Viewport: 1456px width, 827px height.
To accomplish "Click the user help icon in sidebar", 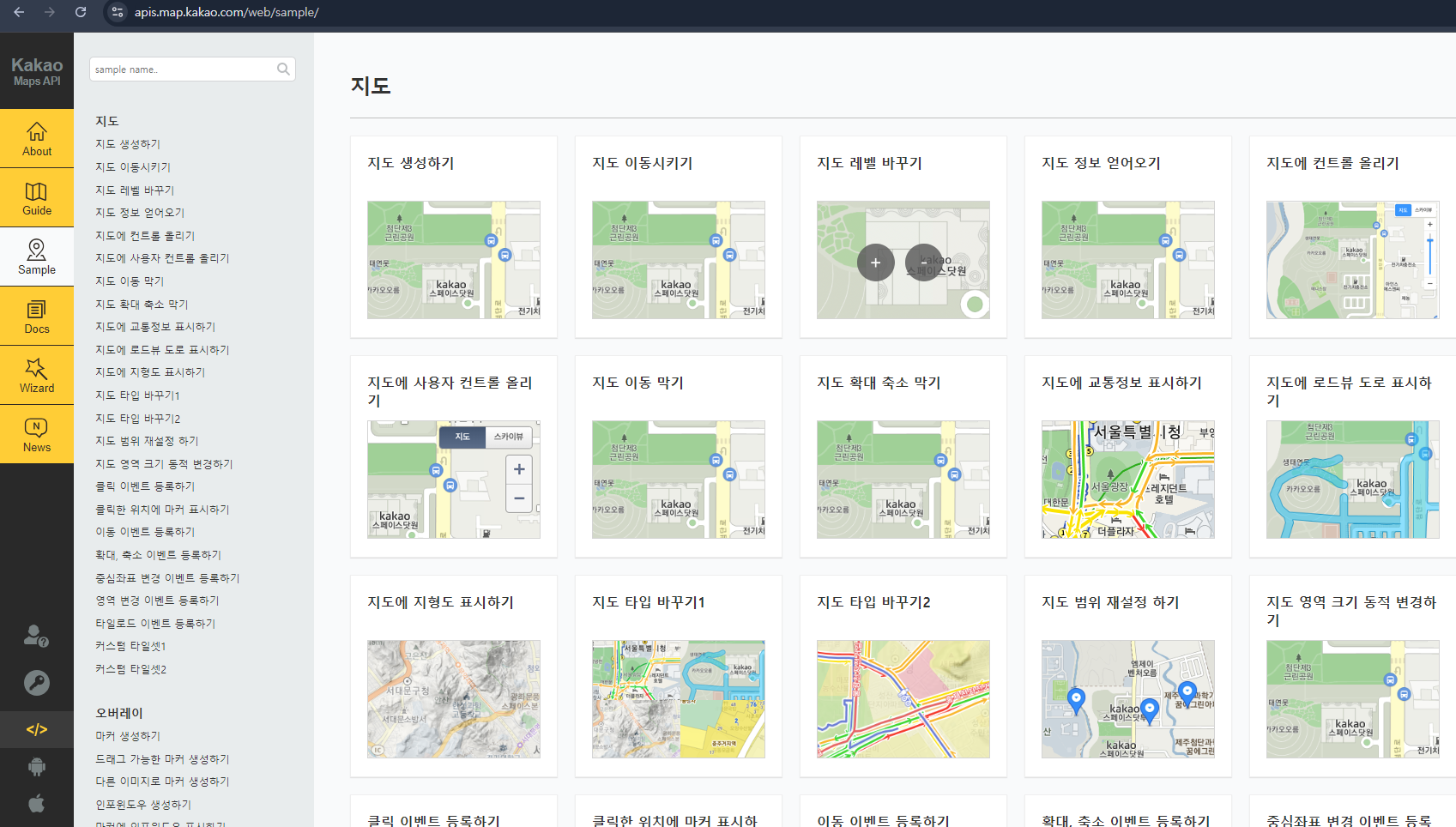I will tap(36, 636).
